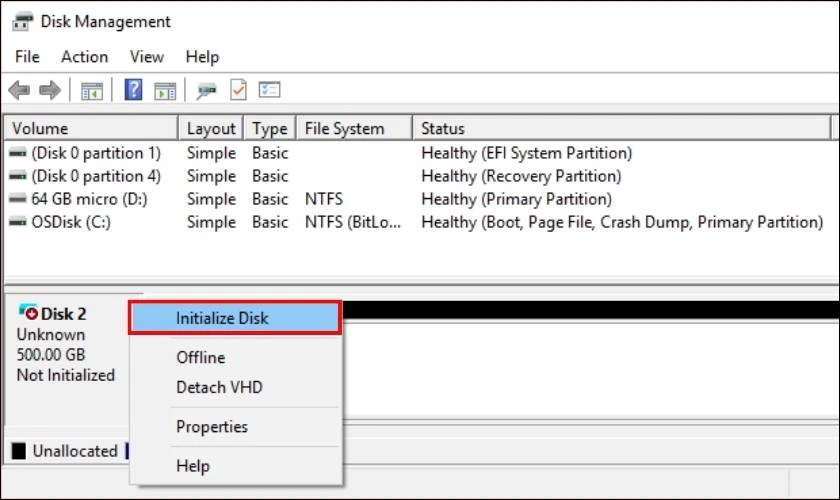Click the Back arrow toolbar icon
The image size is (840, 500).
pyautogui.click(x=19, y=91)
